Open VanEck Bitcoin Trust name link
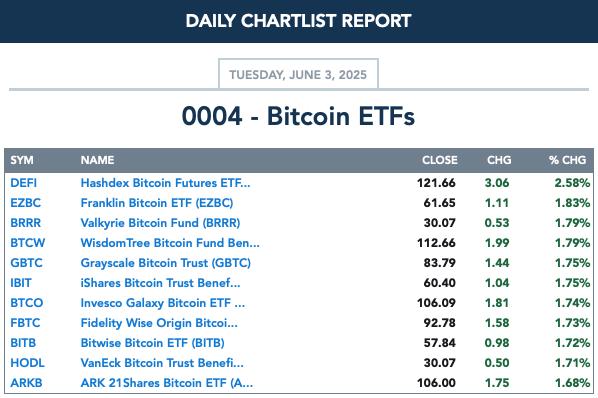 coord(162,363)
